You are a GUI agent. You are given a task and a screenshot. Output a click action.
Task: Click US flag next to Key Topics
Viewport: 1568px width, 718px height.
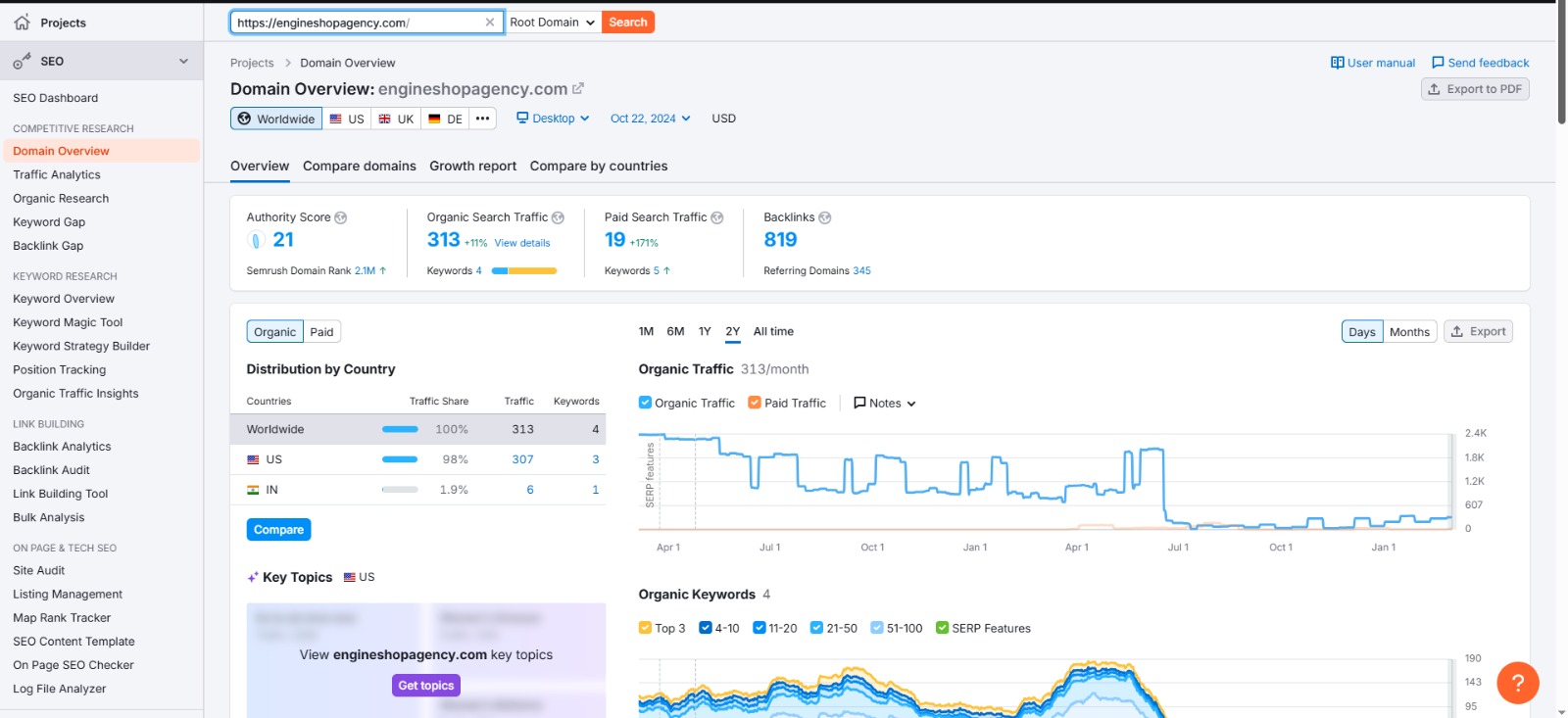[349, 578]
